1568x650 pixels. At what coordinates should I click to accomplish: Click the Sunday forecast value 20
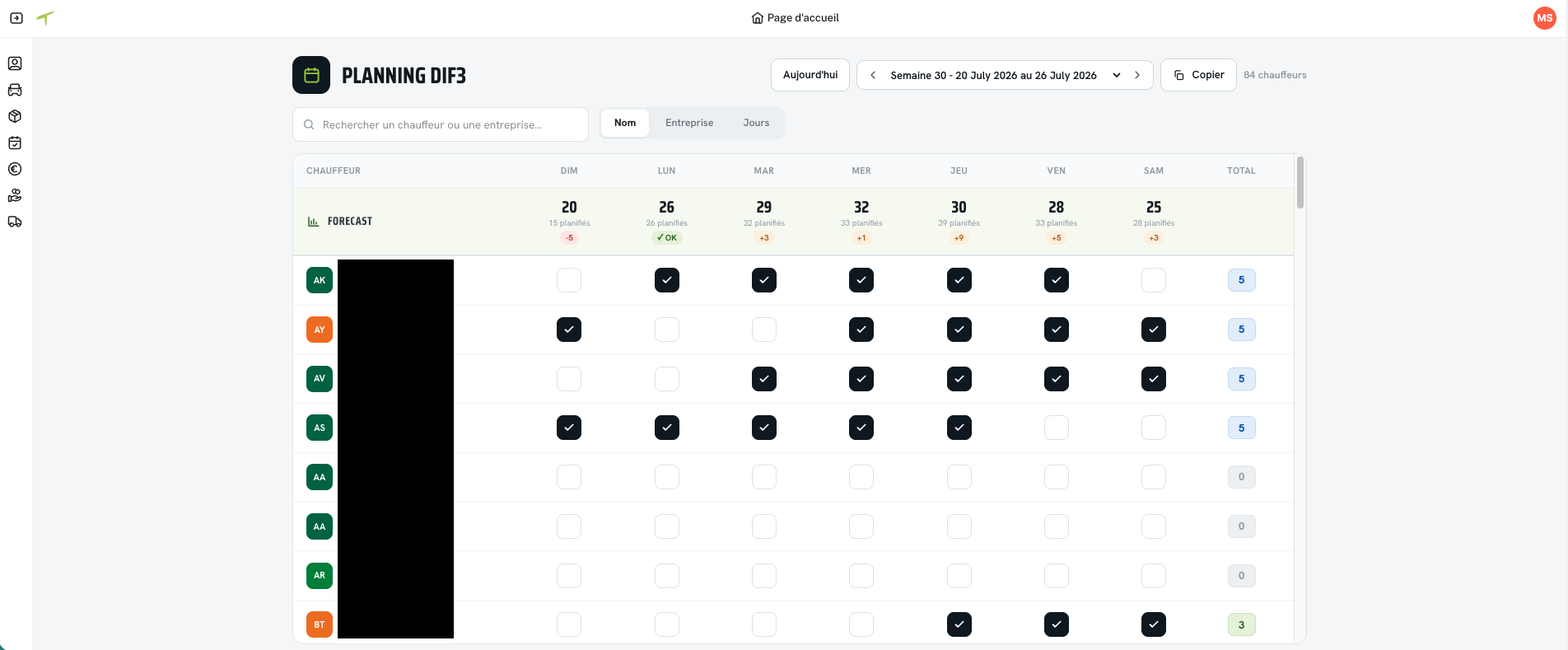[x=569, y=208]
